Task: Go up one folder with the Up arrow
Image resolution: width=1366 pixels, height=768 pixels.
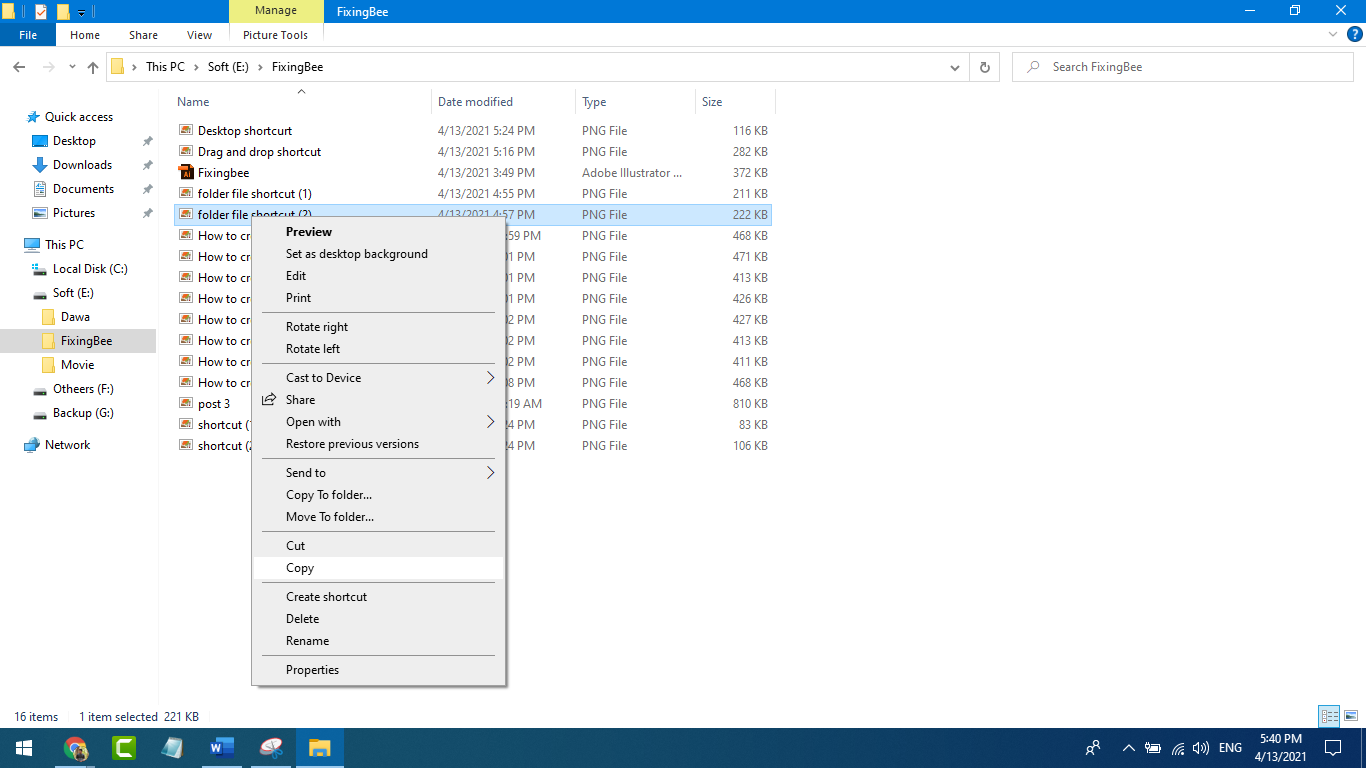Action: (x=93, y=67)
